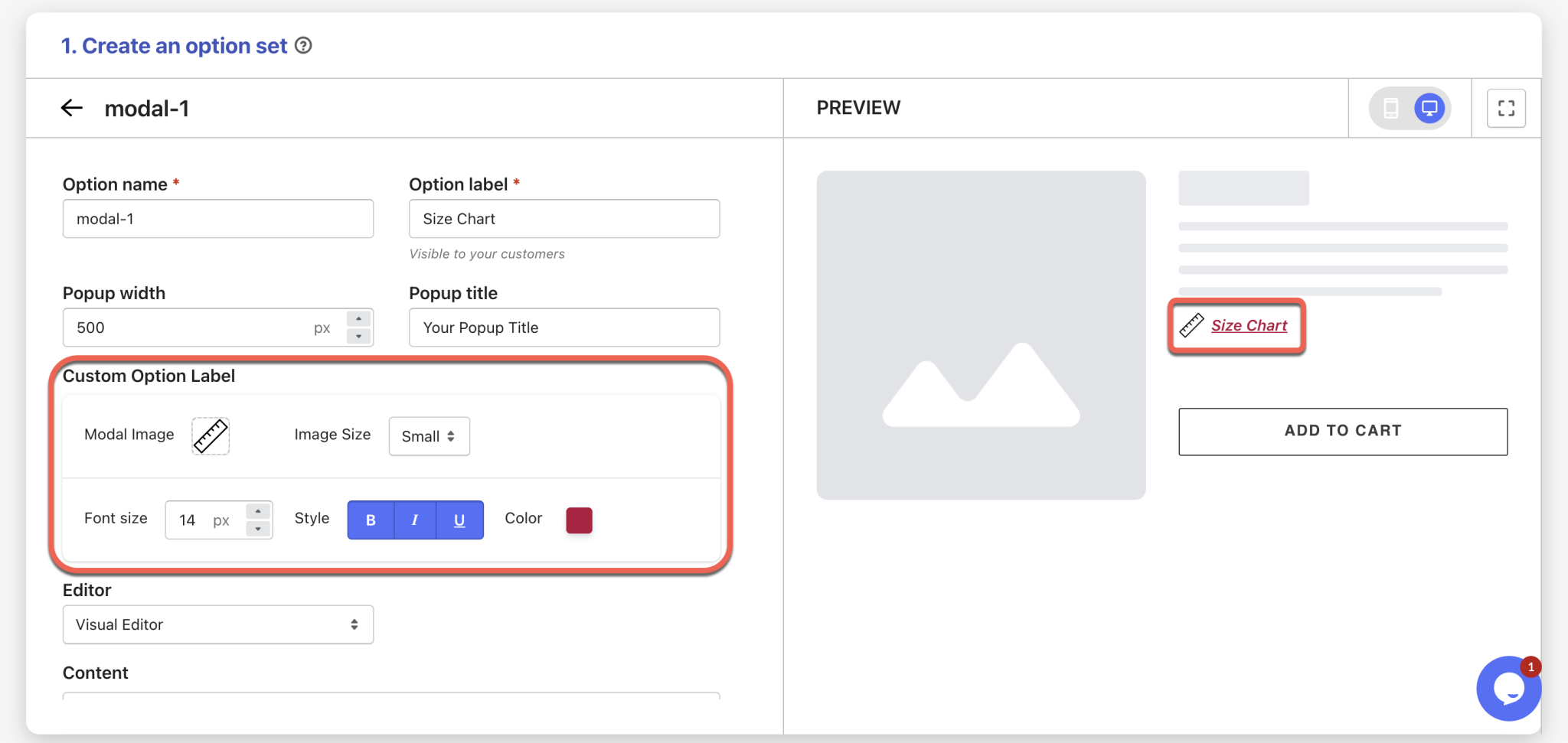Decrement the Font size value
This screenshot has height=743, width=1568.
click(x=258, y=527)
